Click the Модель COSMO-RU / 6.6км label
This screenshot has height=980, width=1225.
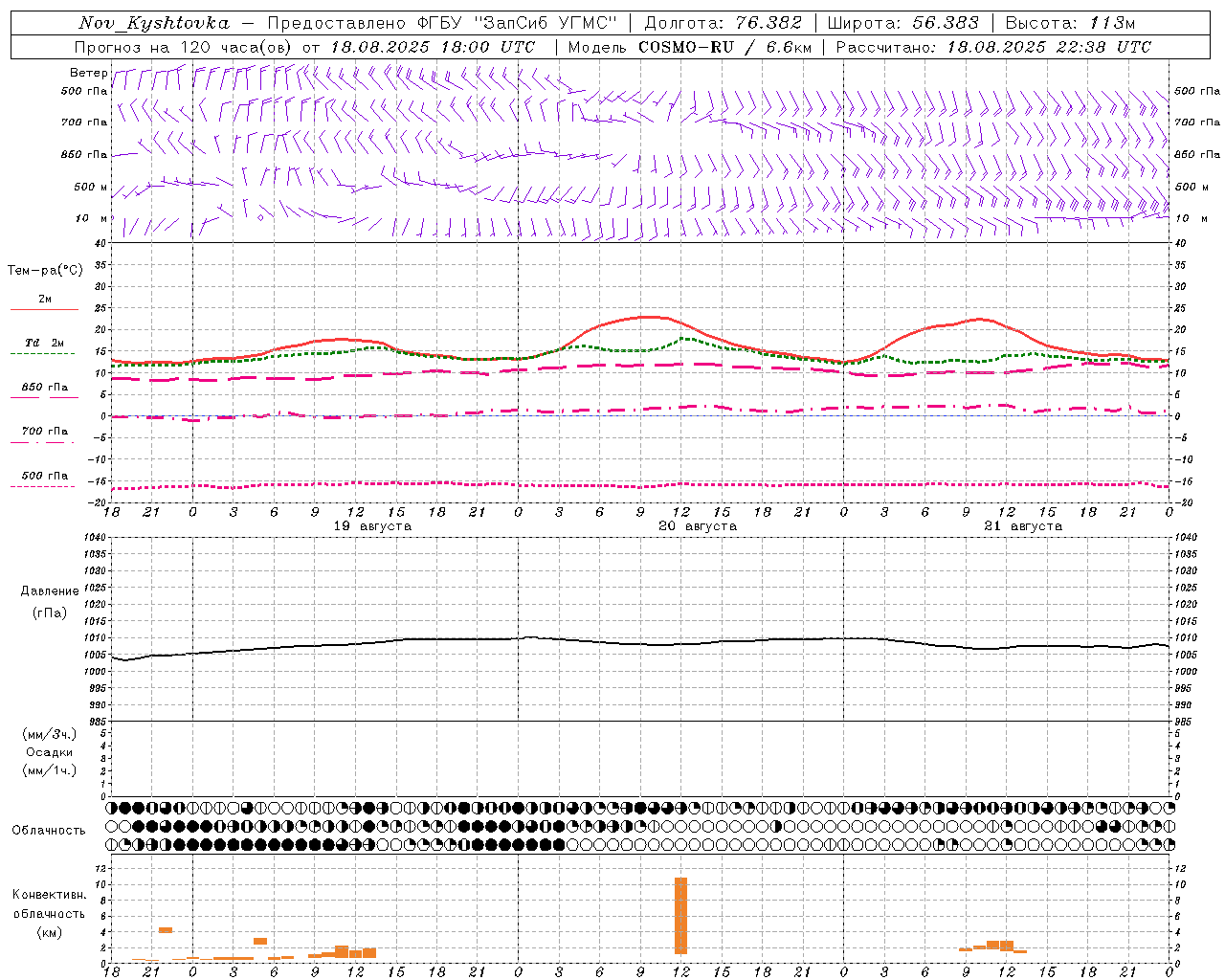click(689, 47)
